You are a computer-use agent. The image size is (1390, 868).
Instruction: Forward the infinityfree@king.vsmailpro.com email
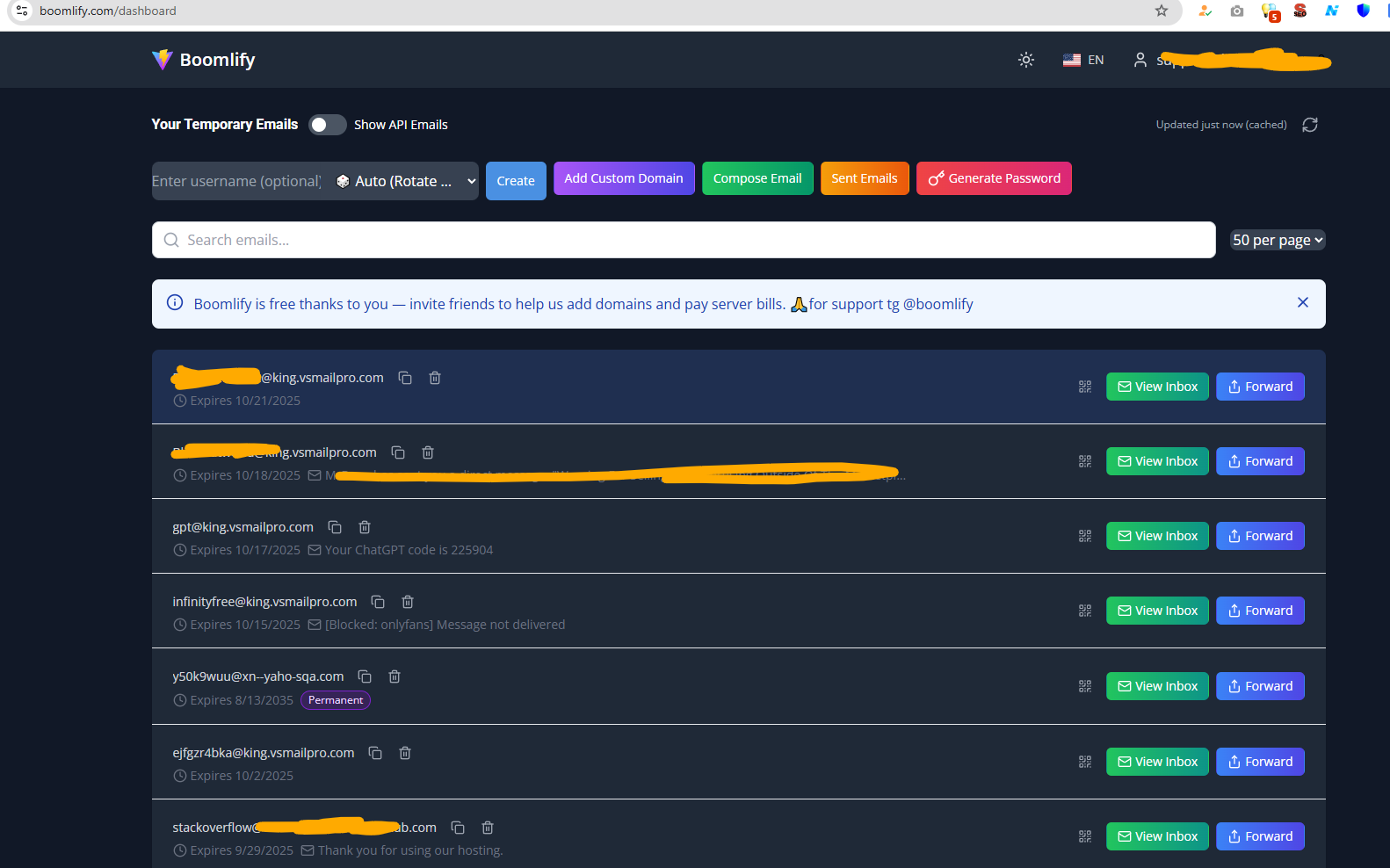pyautogui.click(x=1260, y=611)
